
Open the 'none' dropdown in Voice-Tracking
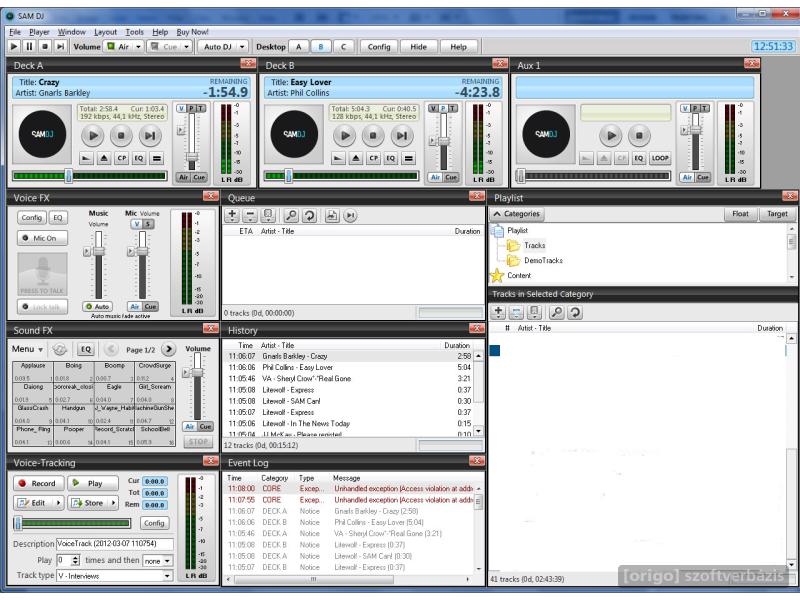click(167, 560)
